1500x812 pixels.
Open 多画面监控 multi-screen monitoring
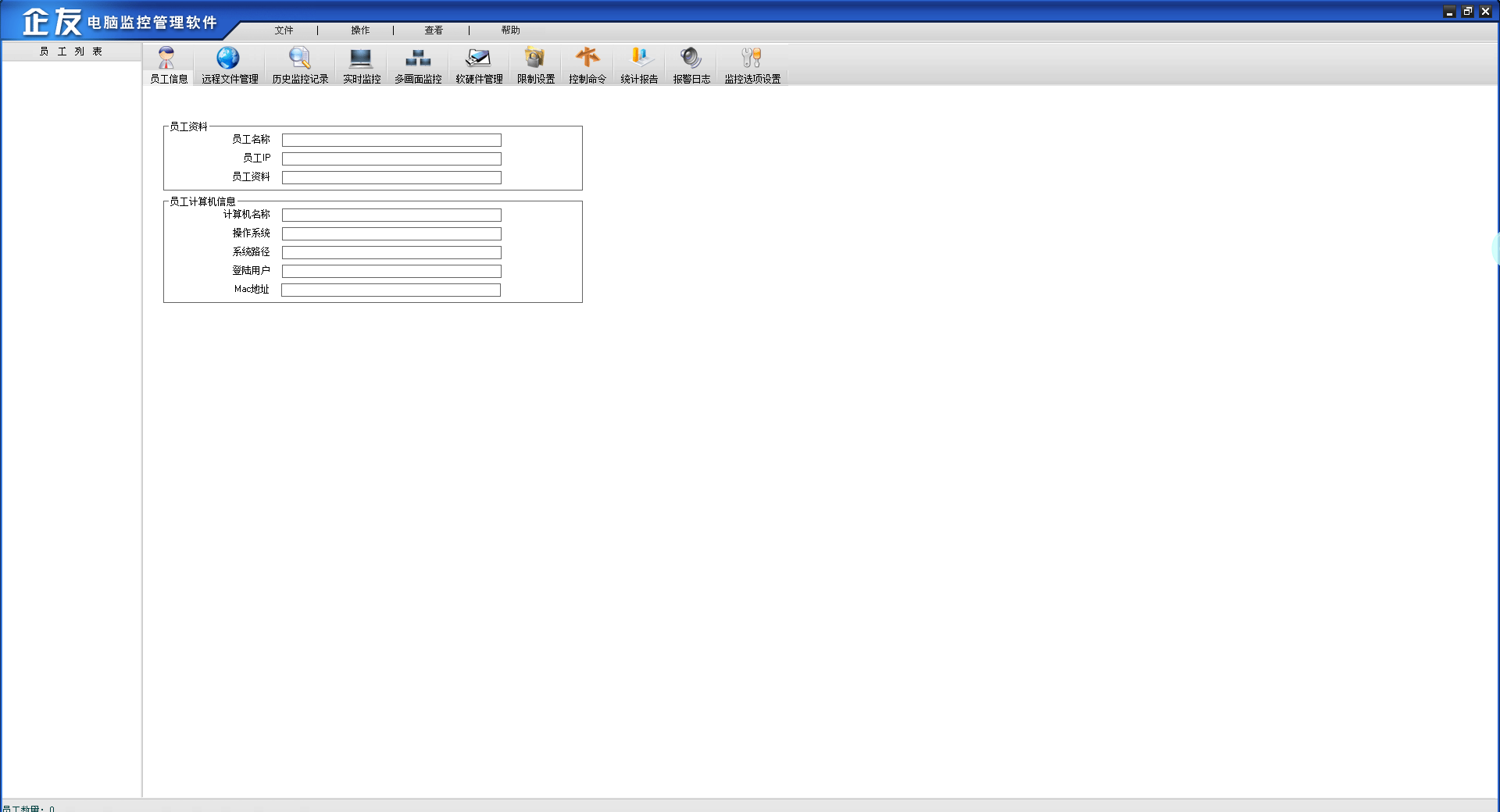(x=418, y=65)
